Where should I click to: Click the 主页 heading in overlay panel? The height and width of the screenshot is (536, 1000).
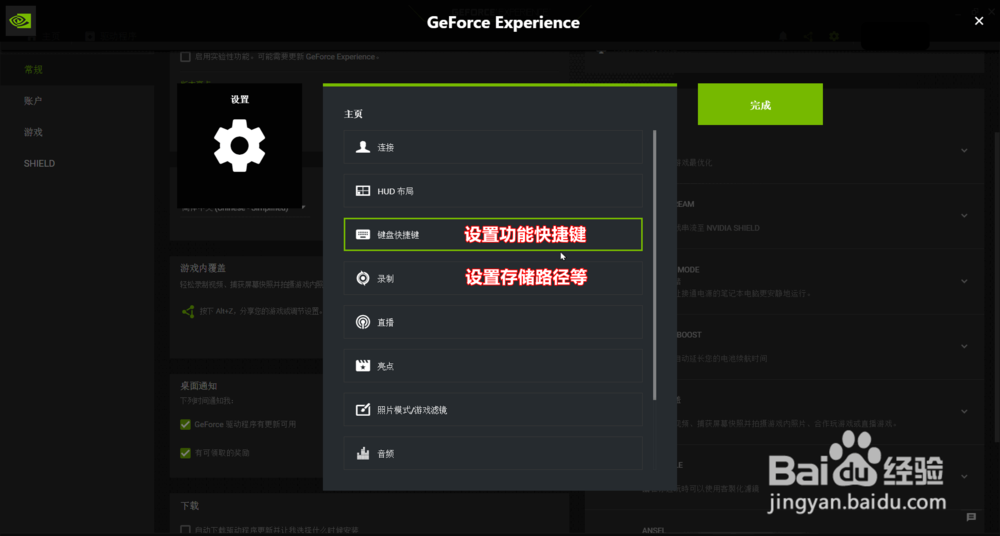353,114
